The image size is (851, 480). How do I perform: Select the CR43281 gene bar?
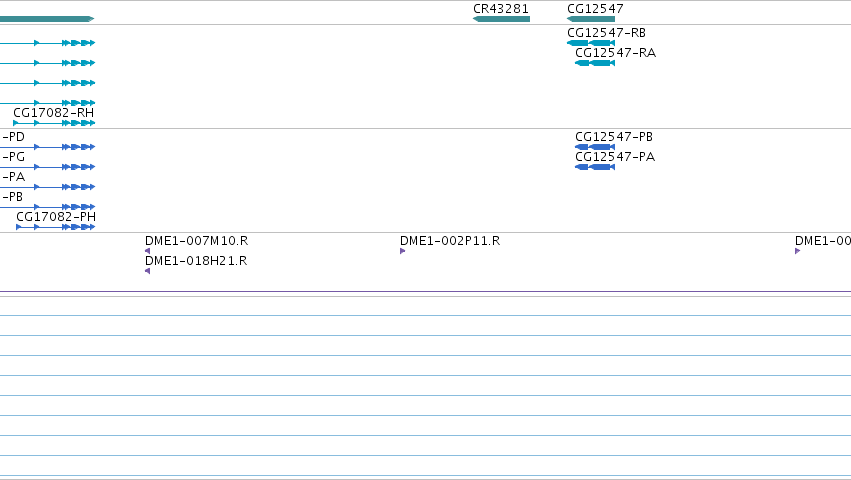tap(501, 19)
